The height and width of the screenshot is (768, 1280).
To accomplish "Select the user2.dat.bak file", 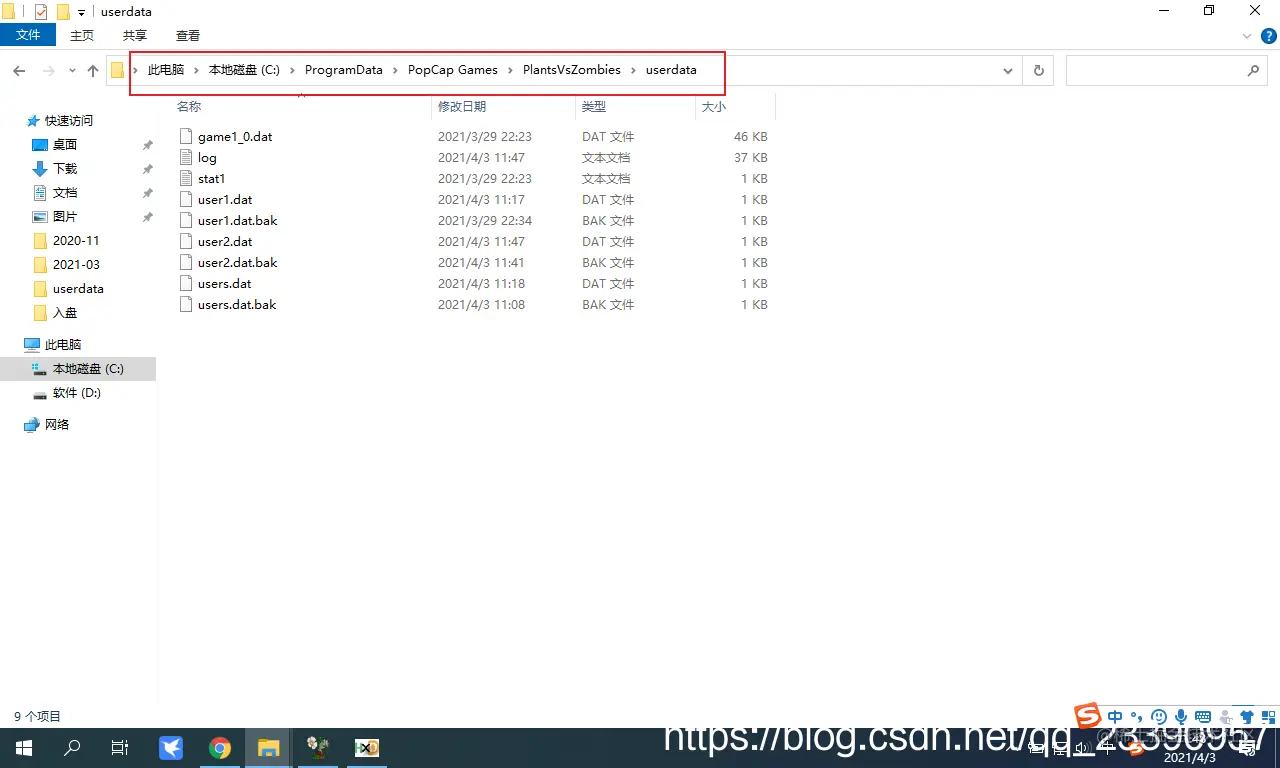I will (x=237, y=262).
